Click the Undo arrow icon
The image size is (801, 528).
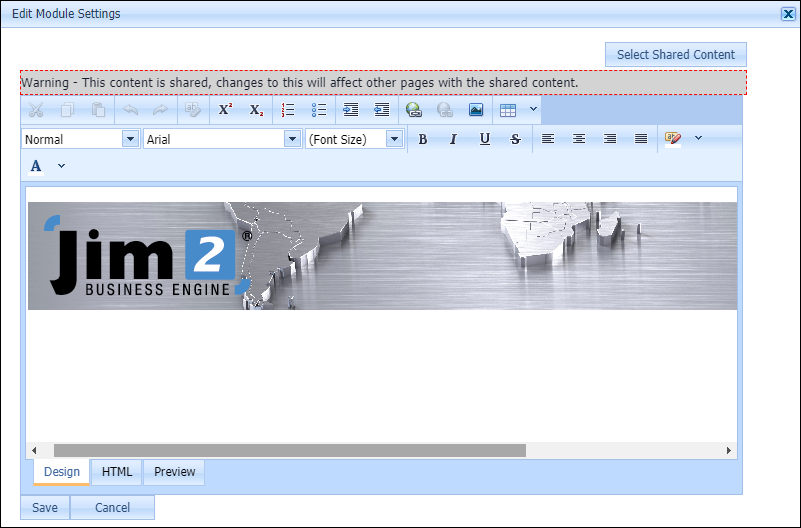coord(131,110)
